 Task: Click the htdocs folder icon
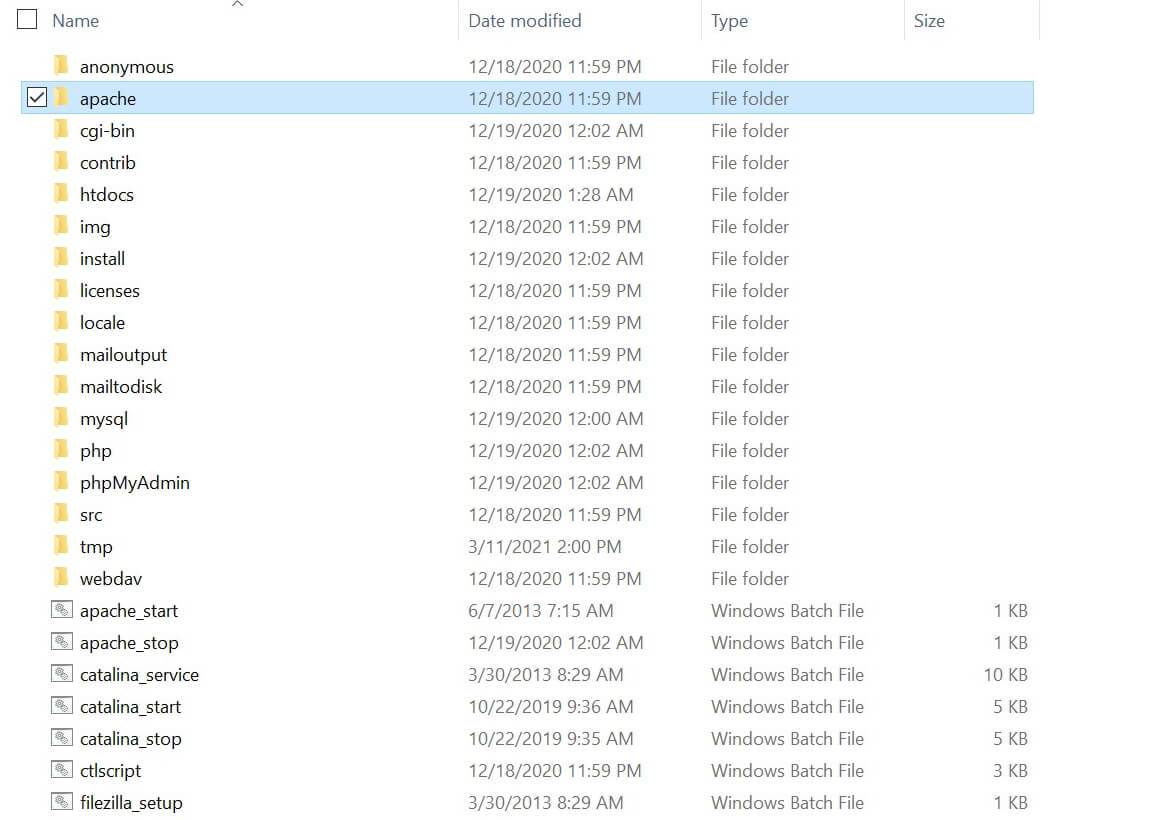click(62, 194)
